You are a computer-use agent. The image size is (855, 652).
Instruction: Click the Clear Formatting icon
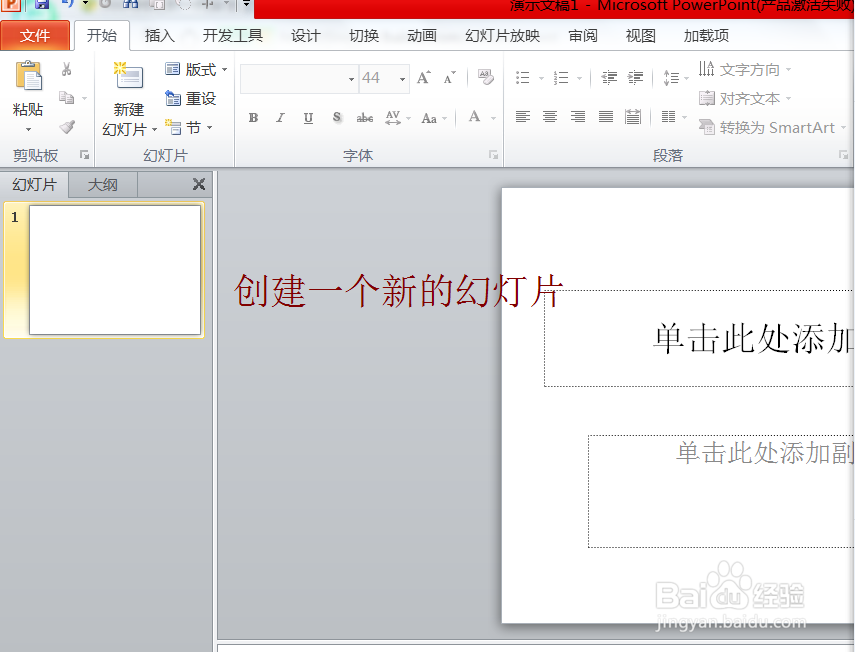tap(485, 77)
